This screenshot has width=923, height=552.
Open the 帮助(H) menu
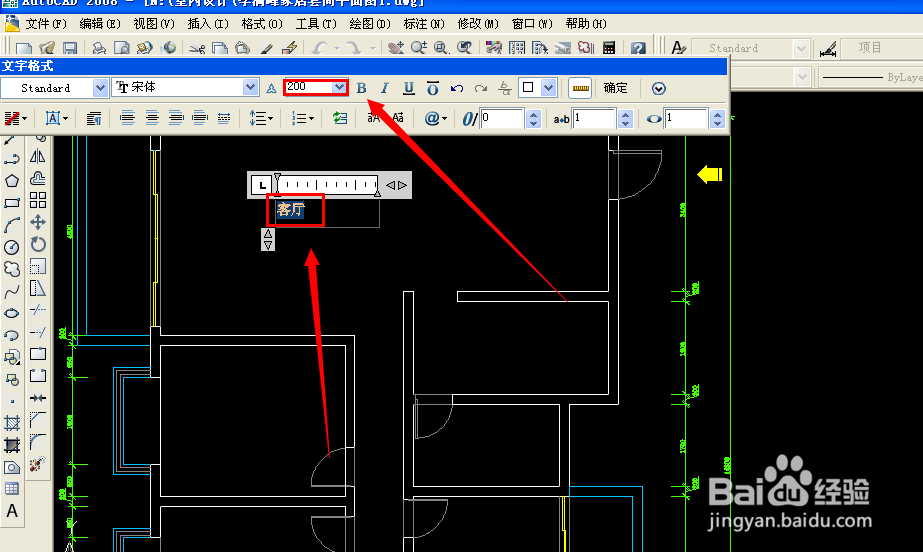[x=586, y=24]
